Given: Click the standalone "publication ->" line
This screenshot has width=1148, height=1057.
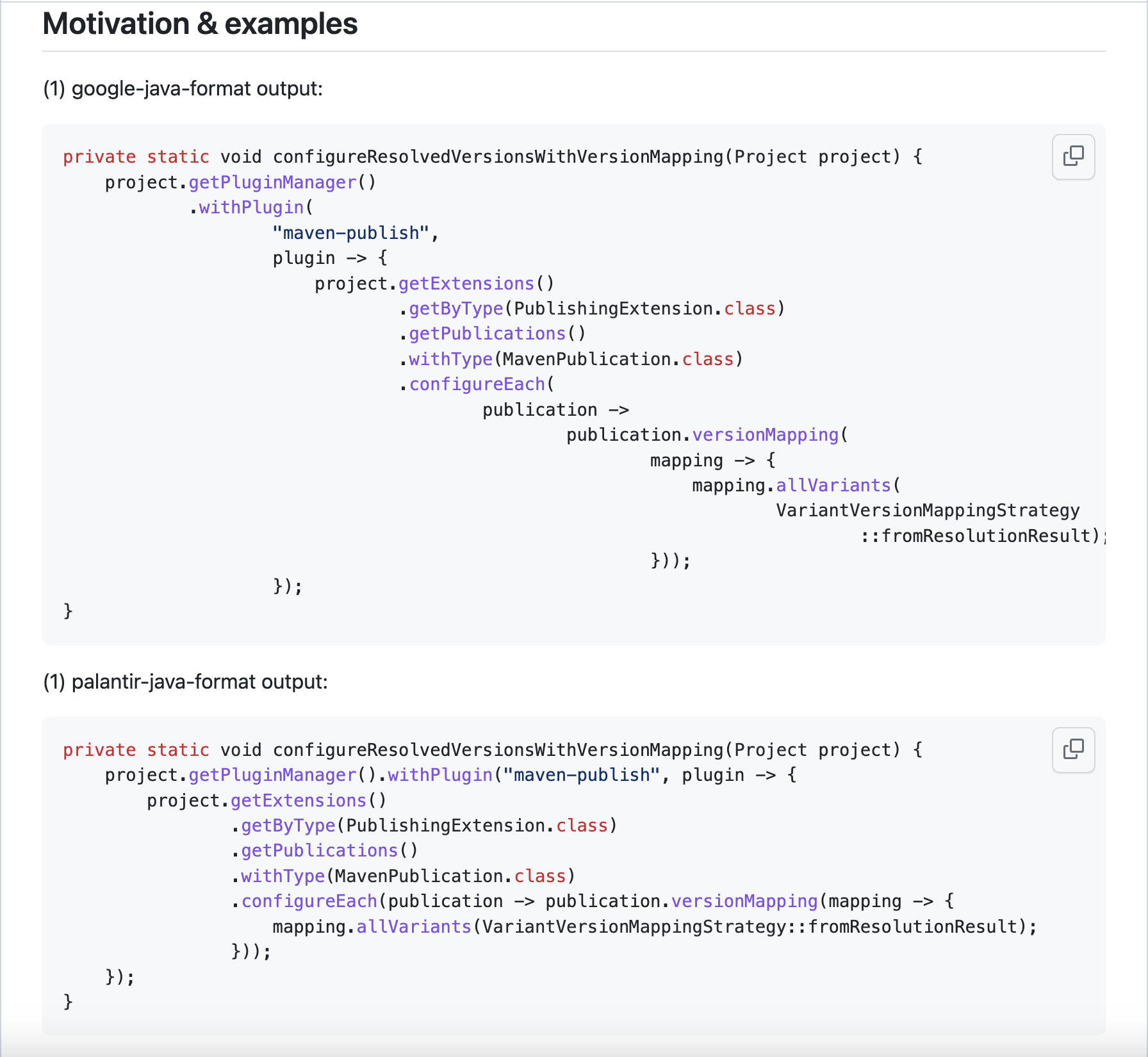Looking at the screenshot, I should click(555, 410).
